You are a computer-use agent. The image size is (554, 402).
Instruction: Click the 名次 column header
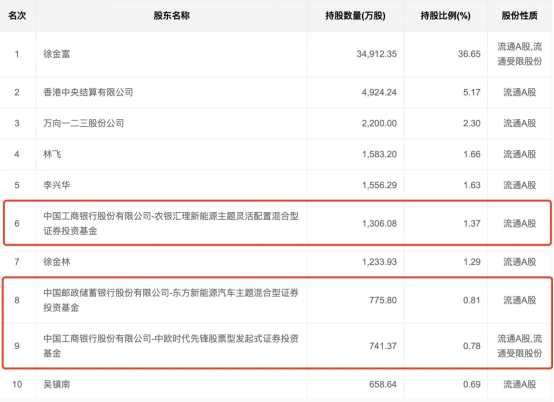tap(17, 16)
